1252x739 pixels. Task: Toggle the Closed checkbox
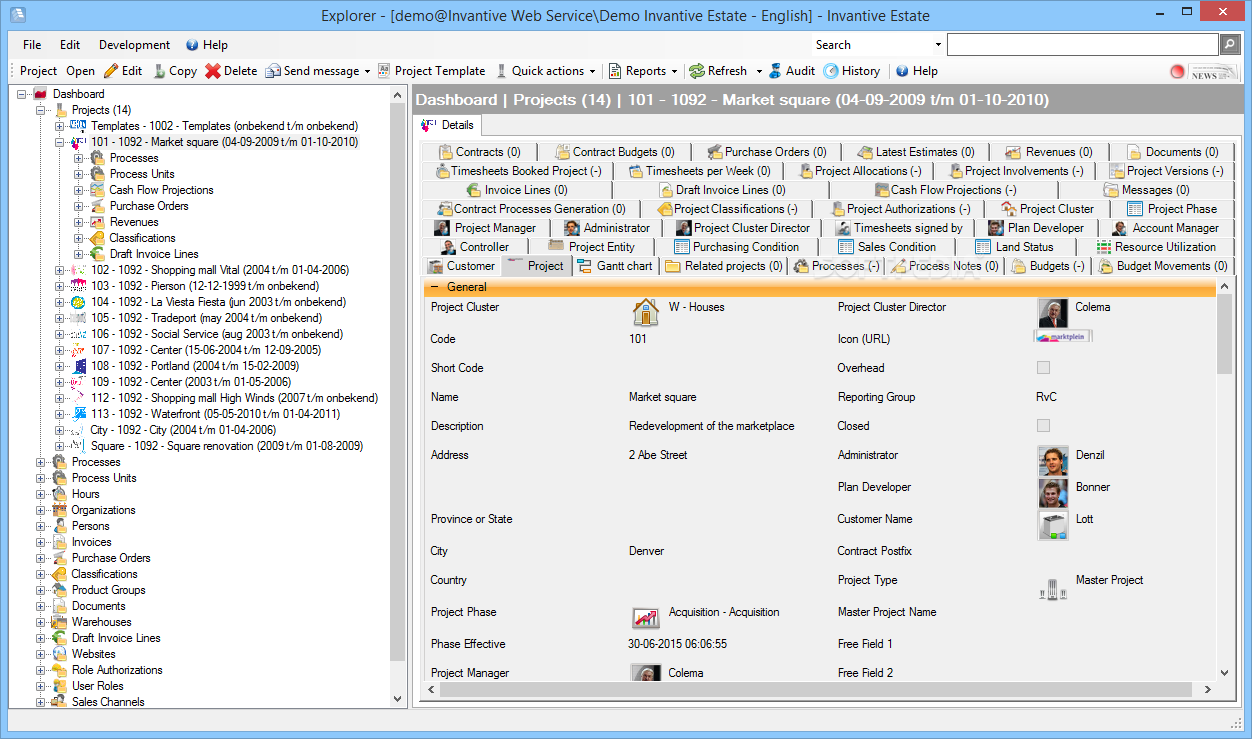tap(1043, 426)
